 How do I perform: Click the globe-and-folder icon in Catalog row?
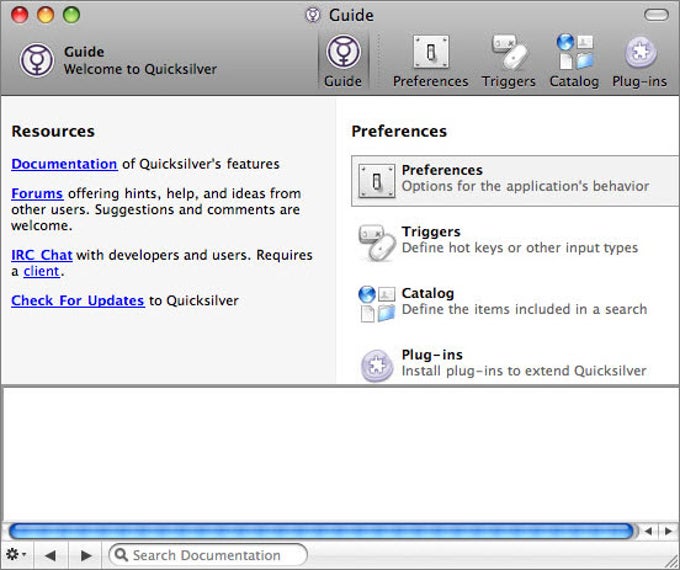pos(377,304)
